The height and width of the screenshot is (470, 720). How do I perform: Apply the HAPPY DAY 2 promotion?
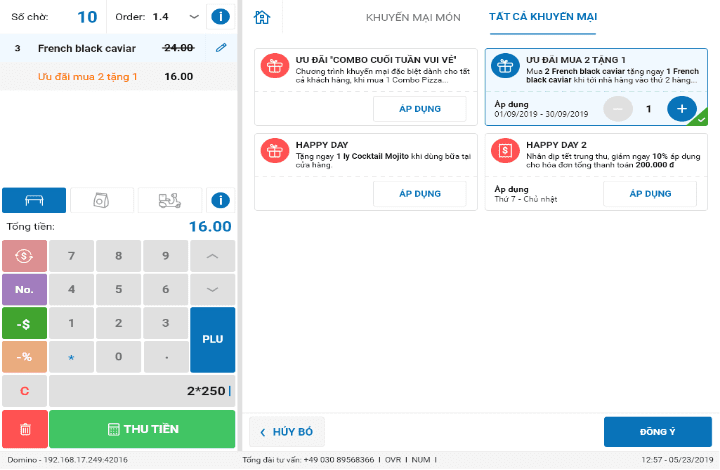[x=649, y=194]
